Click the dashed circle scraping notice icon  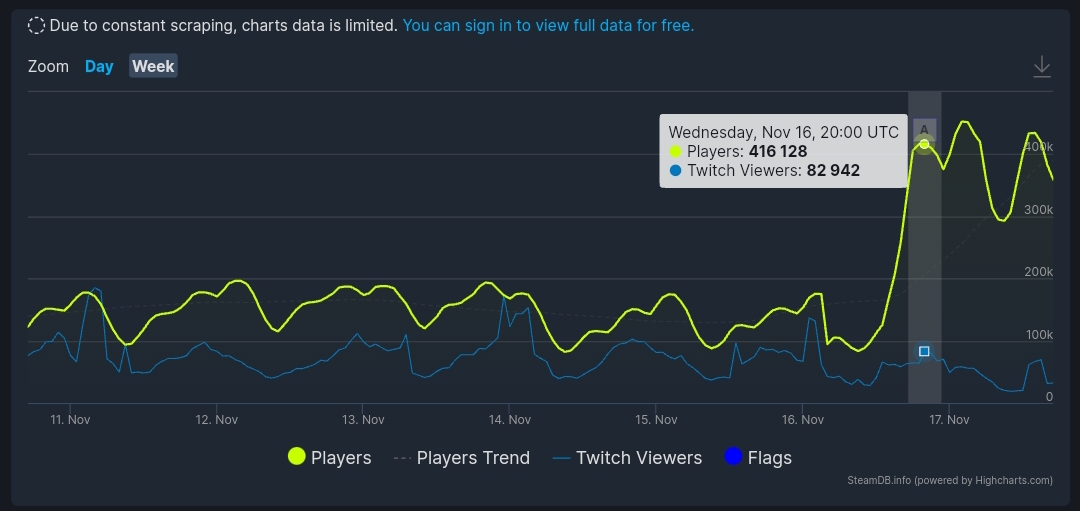click(37, 25)
